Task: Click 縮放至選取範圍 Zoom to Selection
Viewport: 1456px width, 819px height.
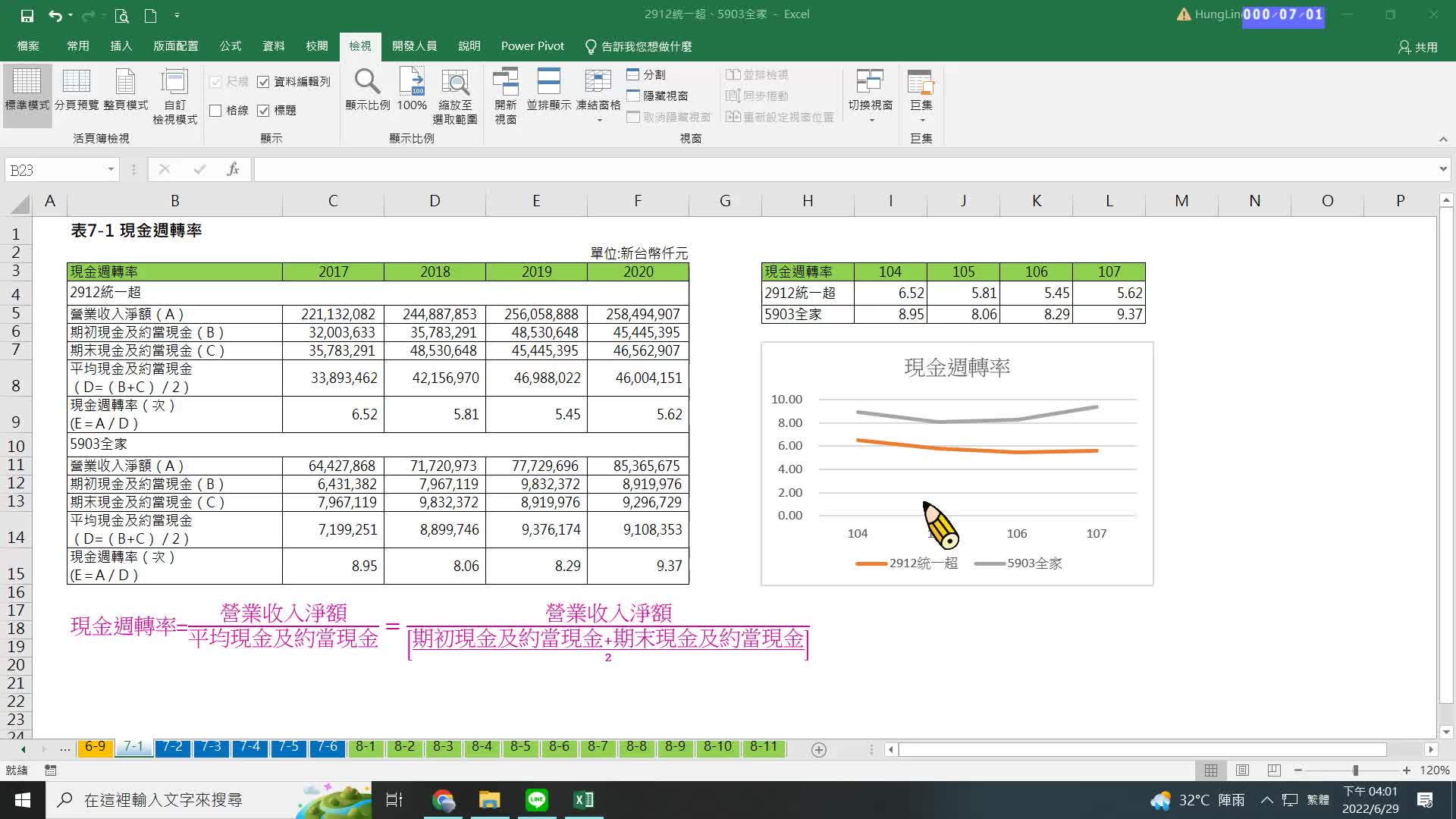Action: point(455,97)
